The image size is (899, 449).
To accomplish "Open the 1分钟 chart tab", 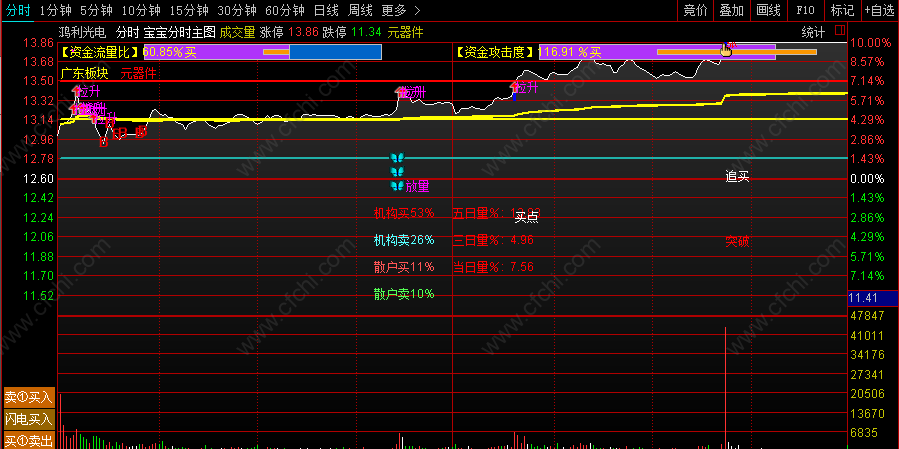I will tap(56, 10).
